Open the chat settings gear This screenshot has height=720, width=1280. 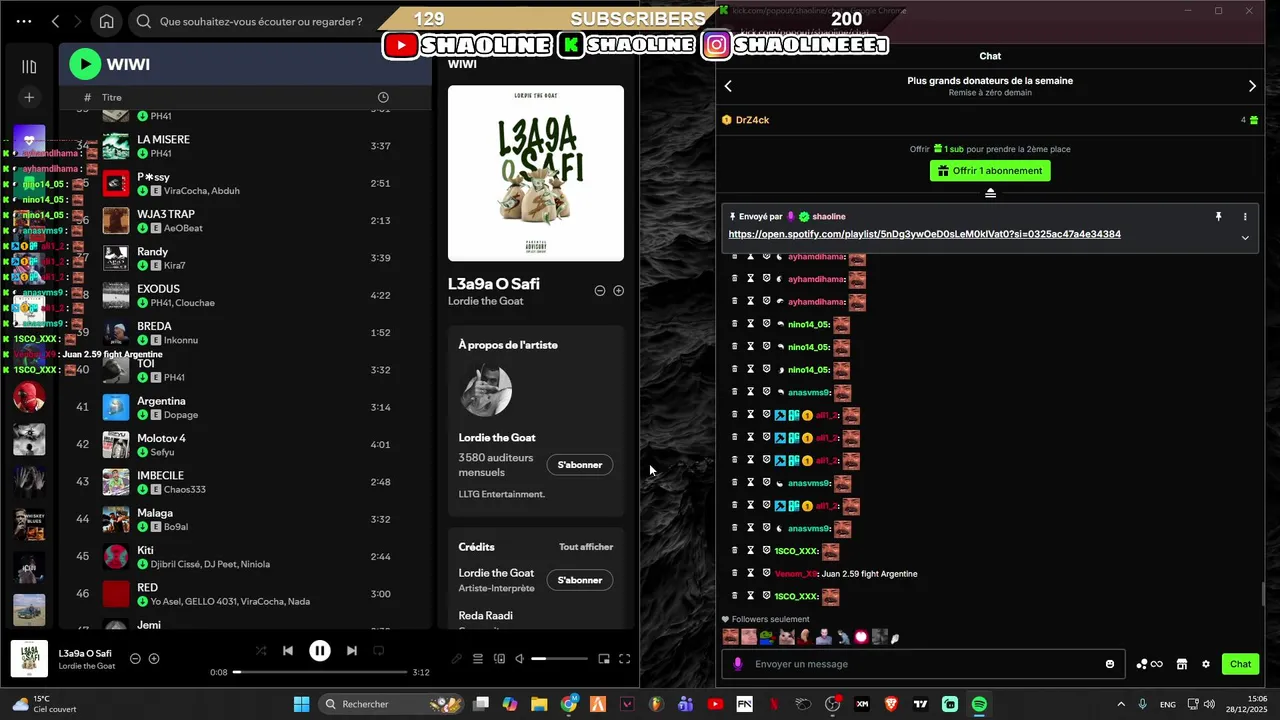click(1206, 664)
